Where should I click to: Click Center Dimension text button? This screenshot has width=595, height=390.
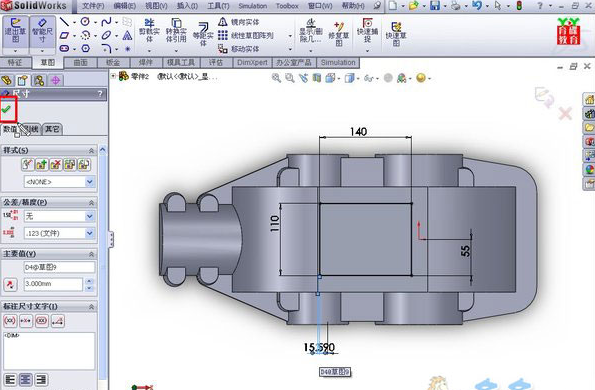pyautogui.click(x=26, y=321)
